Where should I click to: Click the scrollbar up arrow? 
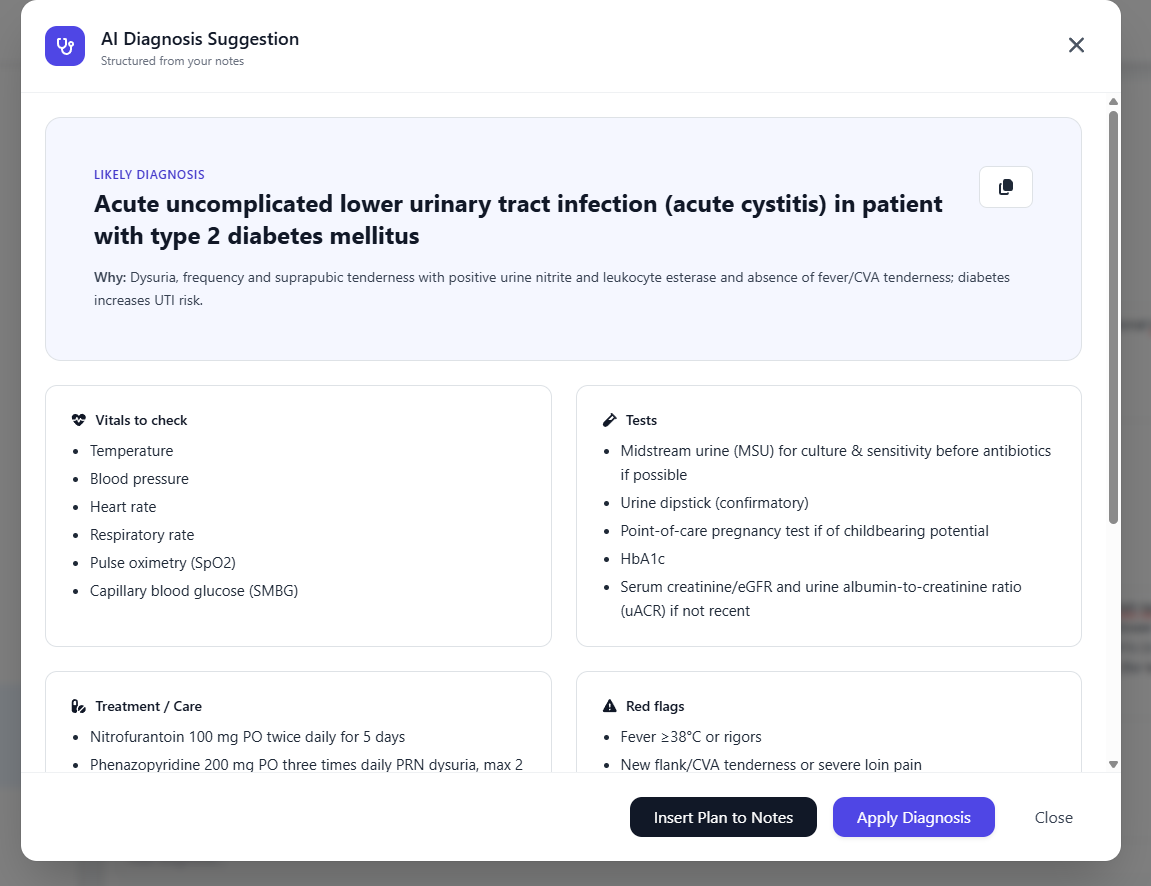1113,101
